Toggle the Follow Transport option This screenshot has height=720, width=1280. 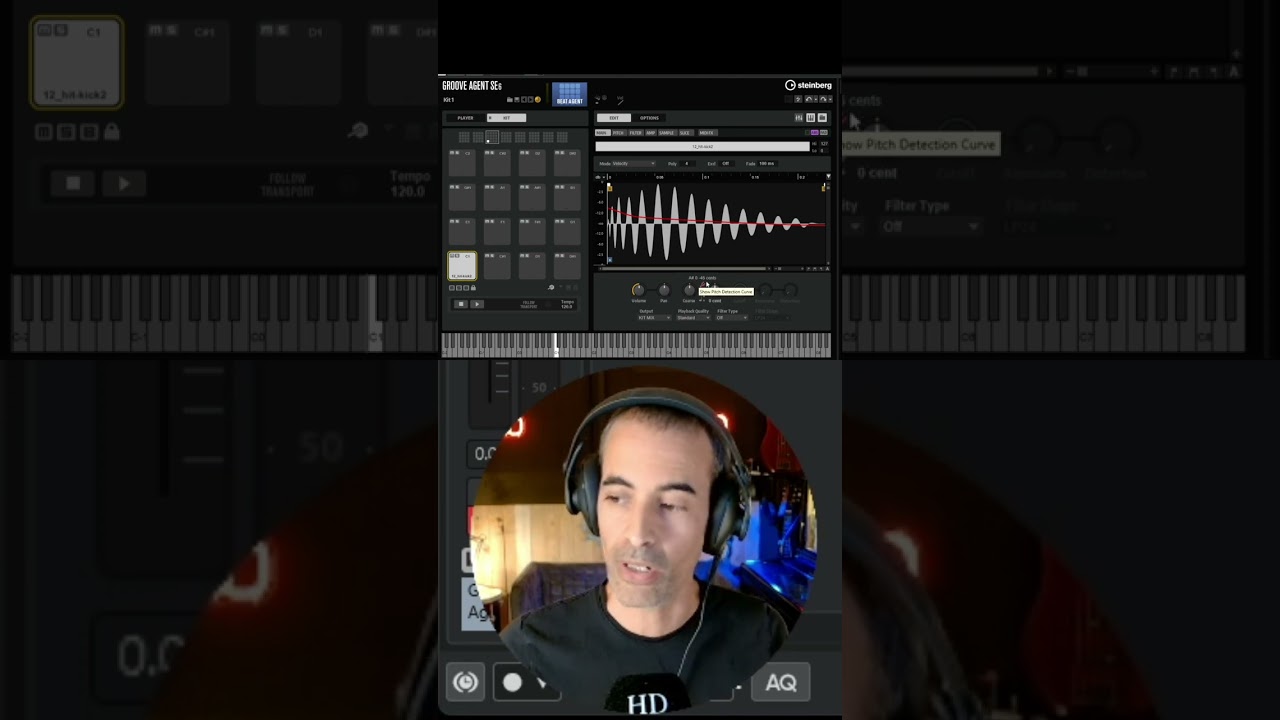click(528, 304)
